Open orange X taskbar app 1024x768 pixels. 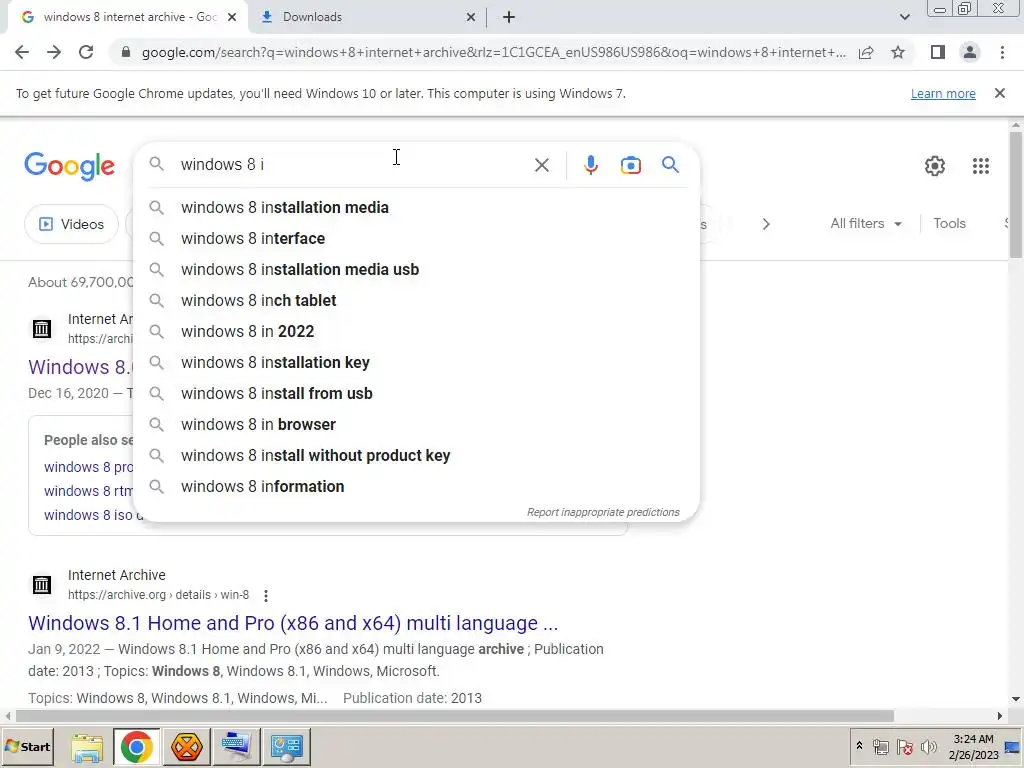click(x=187, y=746)
